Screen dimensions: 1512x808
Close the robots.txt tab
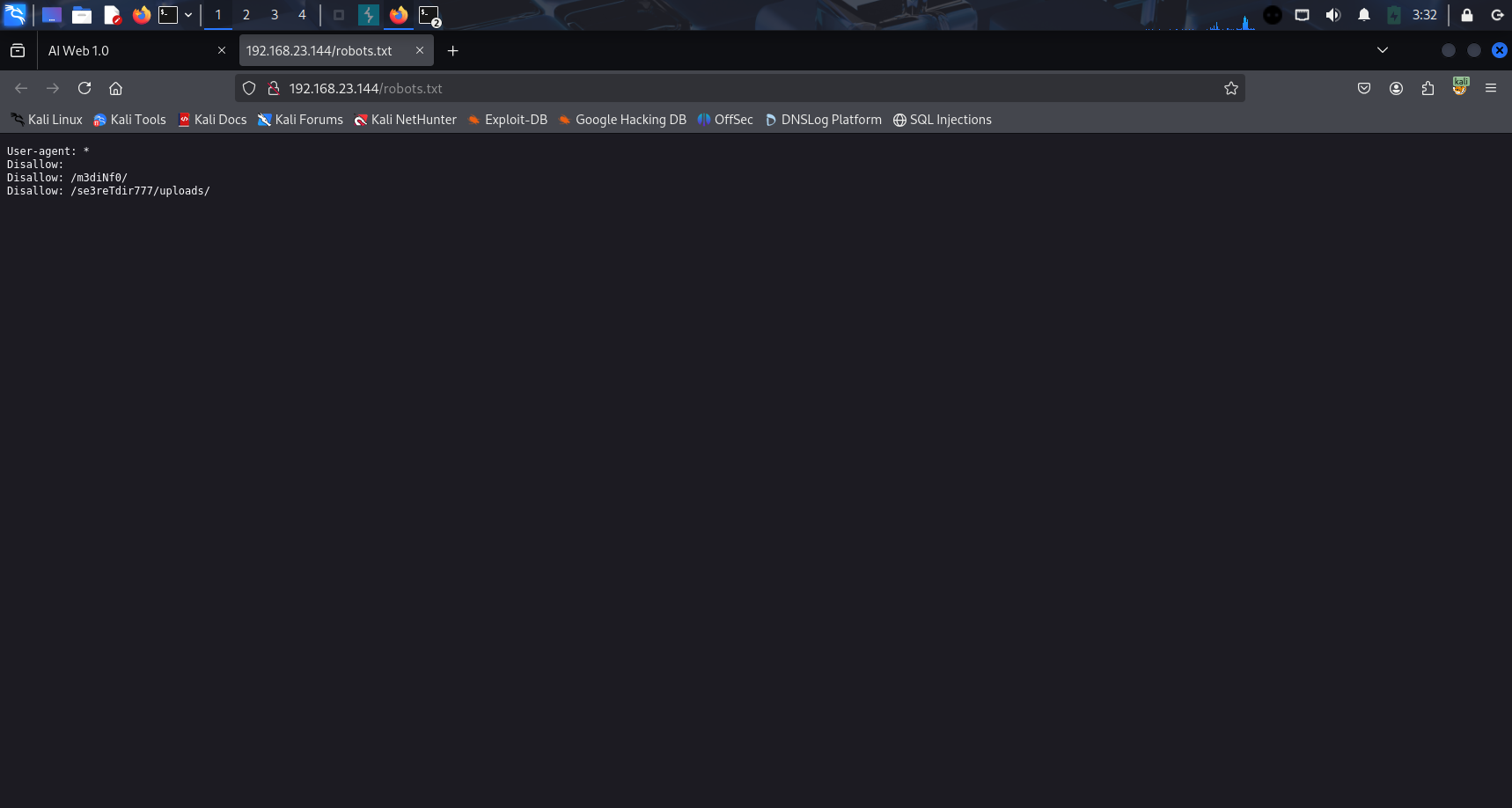(420, 50)
